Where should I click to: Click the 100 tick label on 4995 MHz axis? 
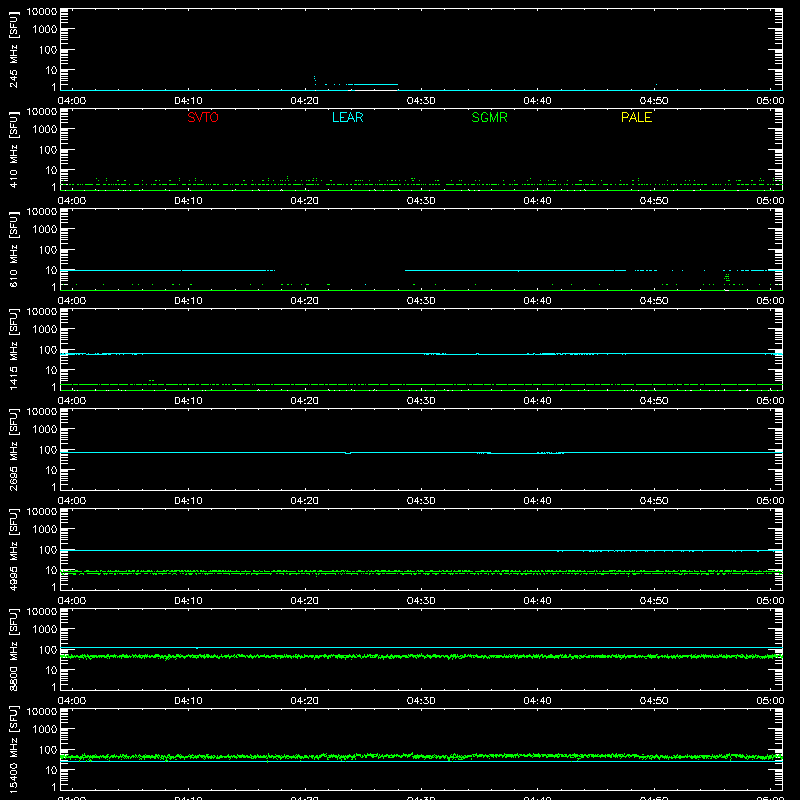pos(48,549)
